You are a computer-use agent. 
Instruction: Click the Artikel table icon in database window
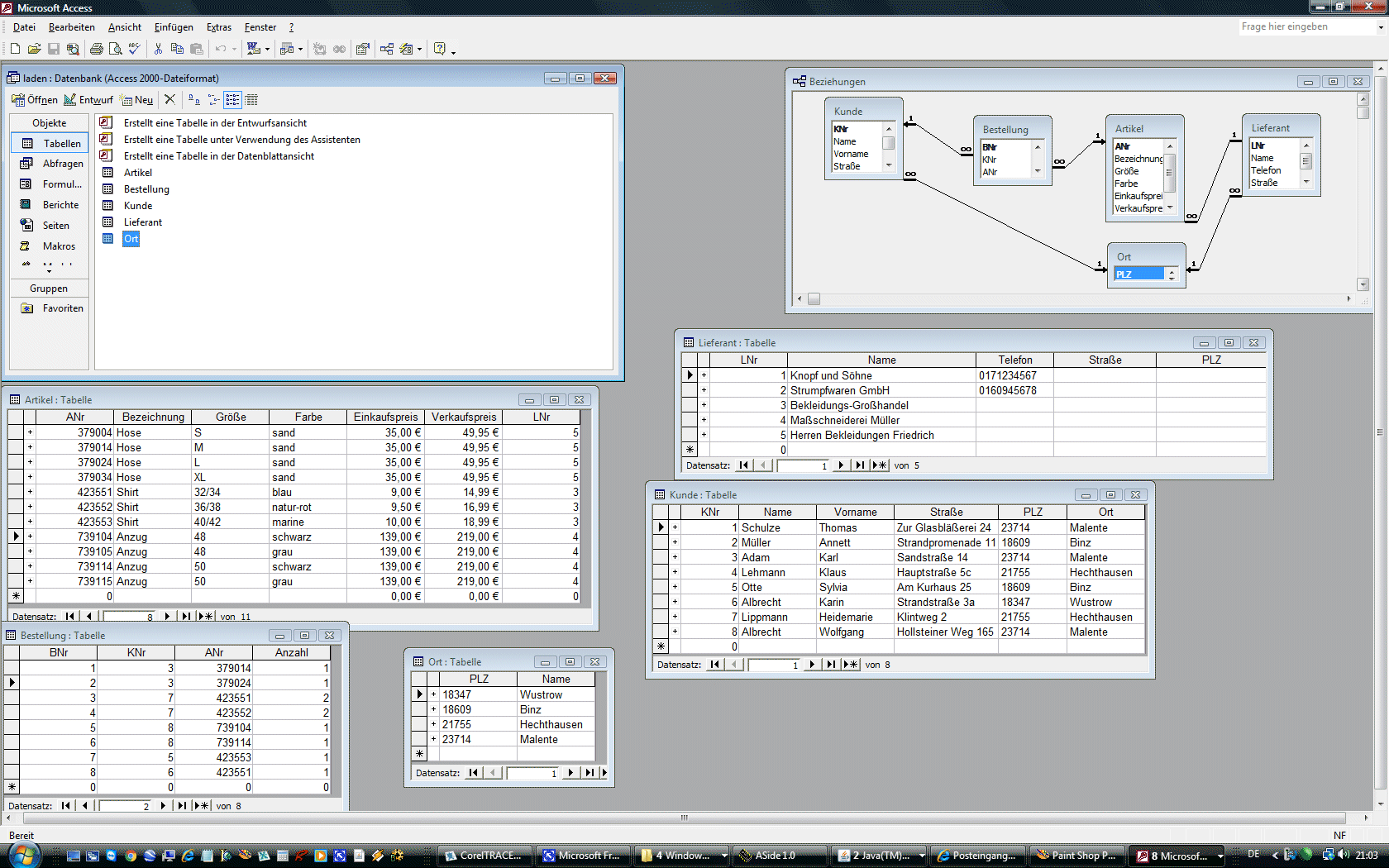pyautogui.click(x=107, y=172)
